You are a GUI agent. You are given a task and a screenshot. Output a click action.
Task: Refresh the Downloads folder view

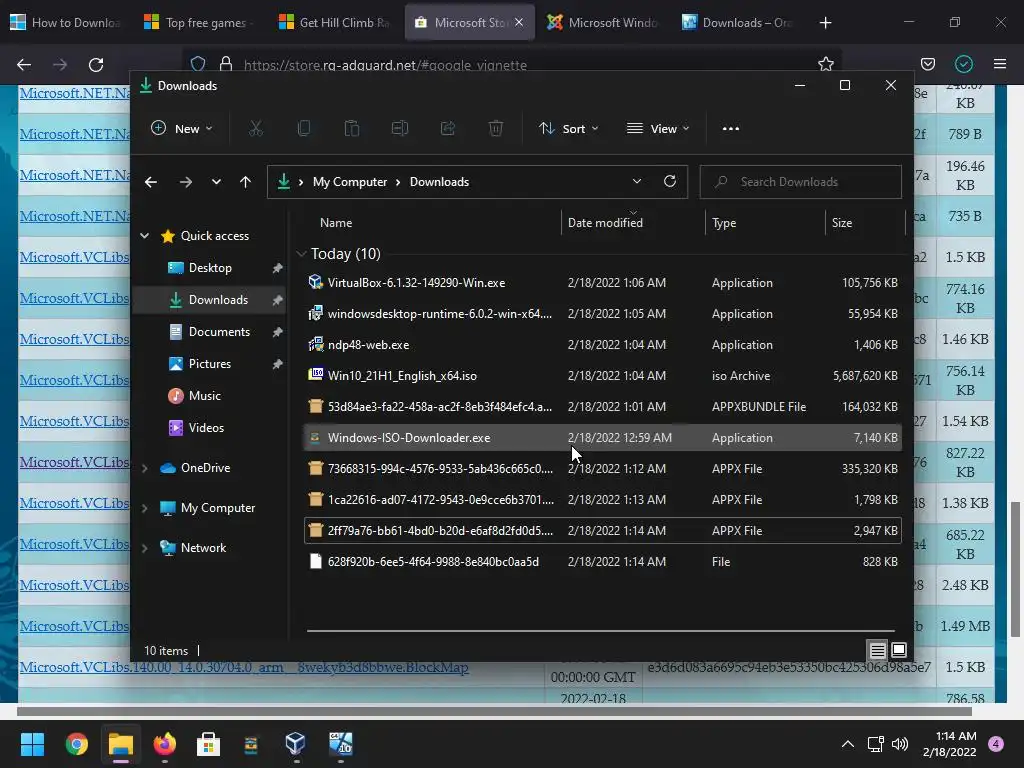click(670, 181)
